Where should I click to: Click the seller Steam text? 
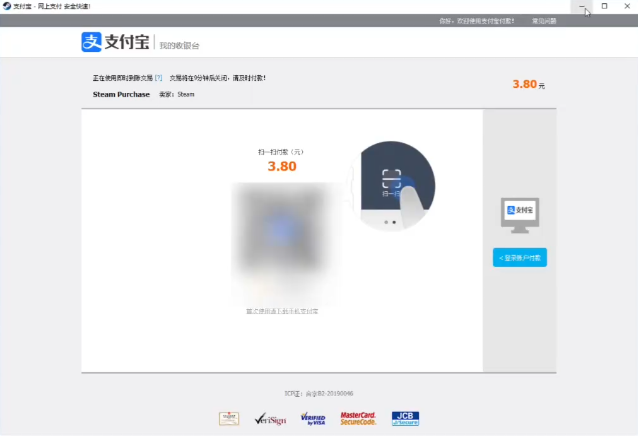pyautogui.click(x=177, y=94)
